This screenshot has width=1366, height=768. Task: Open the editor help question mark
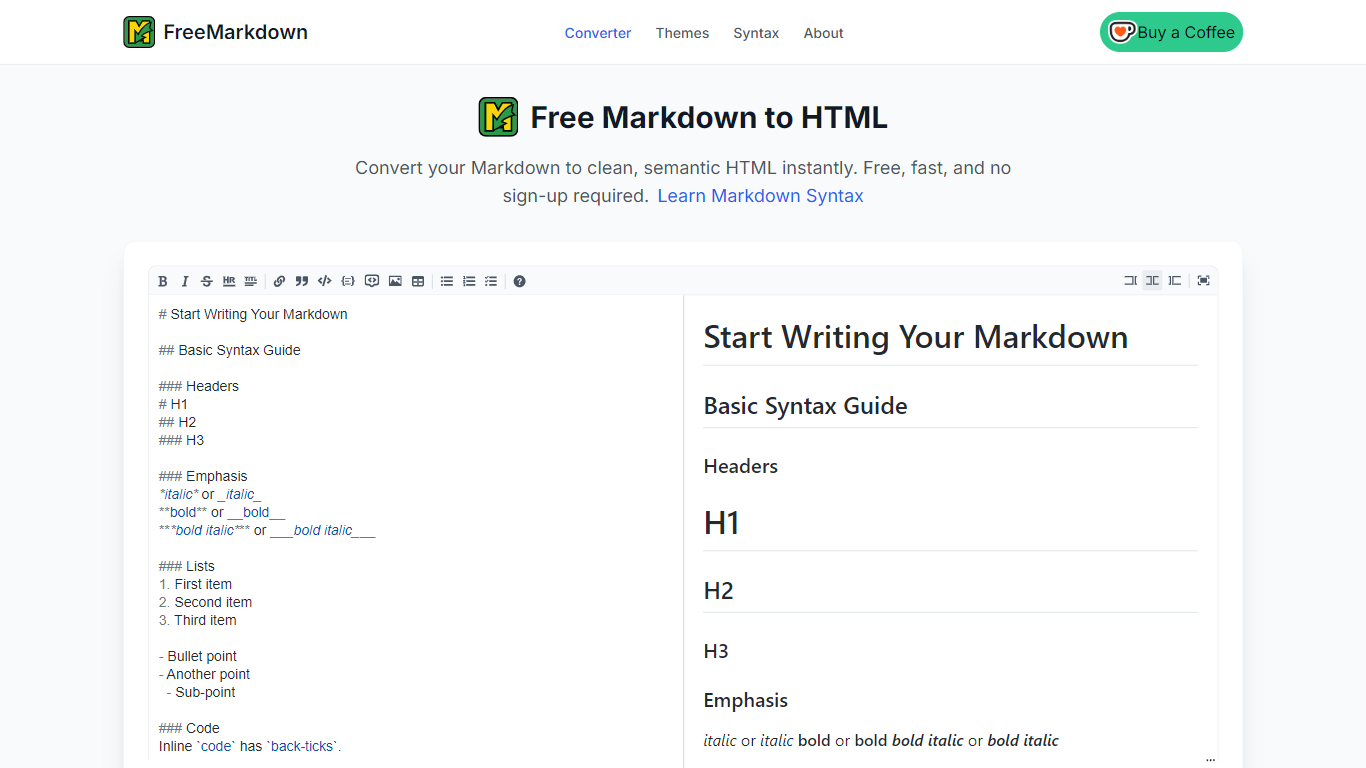(x=520, y=281)
